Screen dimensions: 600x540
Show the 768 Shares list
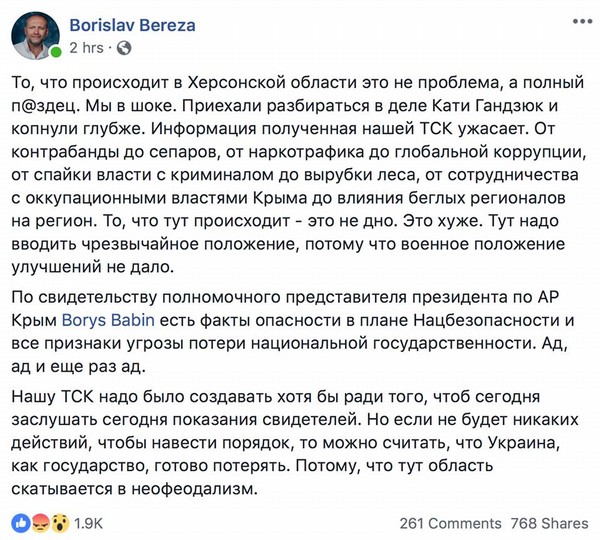[x=549, y=524]
